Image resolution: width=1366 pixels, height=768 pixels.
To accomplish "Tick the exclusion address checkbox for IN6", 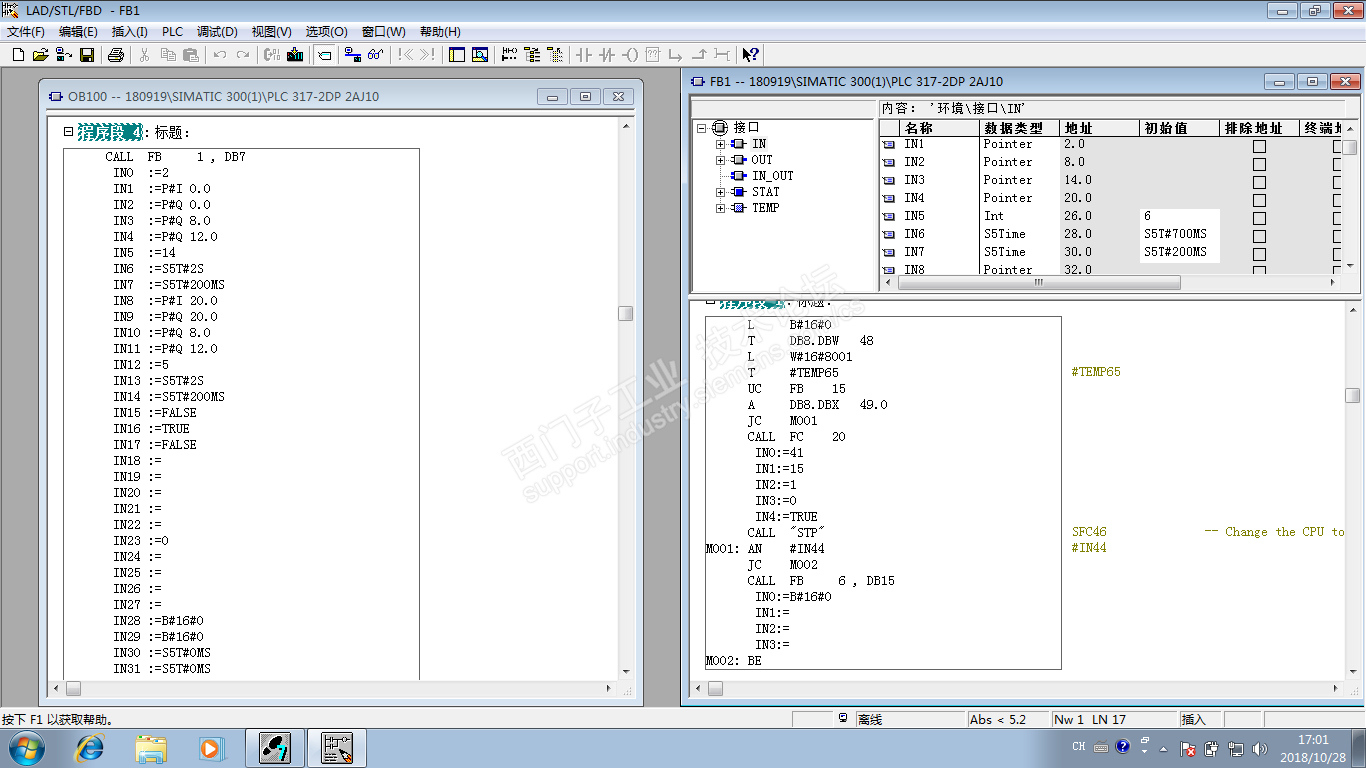I will coord(1259,236).
